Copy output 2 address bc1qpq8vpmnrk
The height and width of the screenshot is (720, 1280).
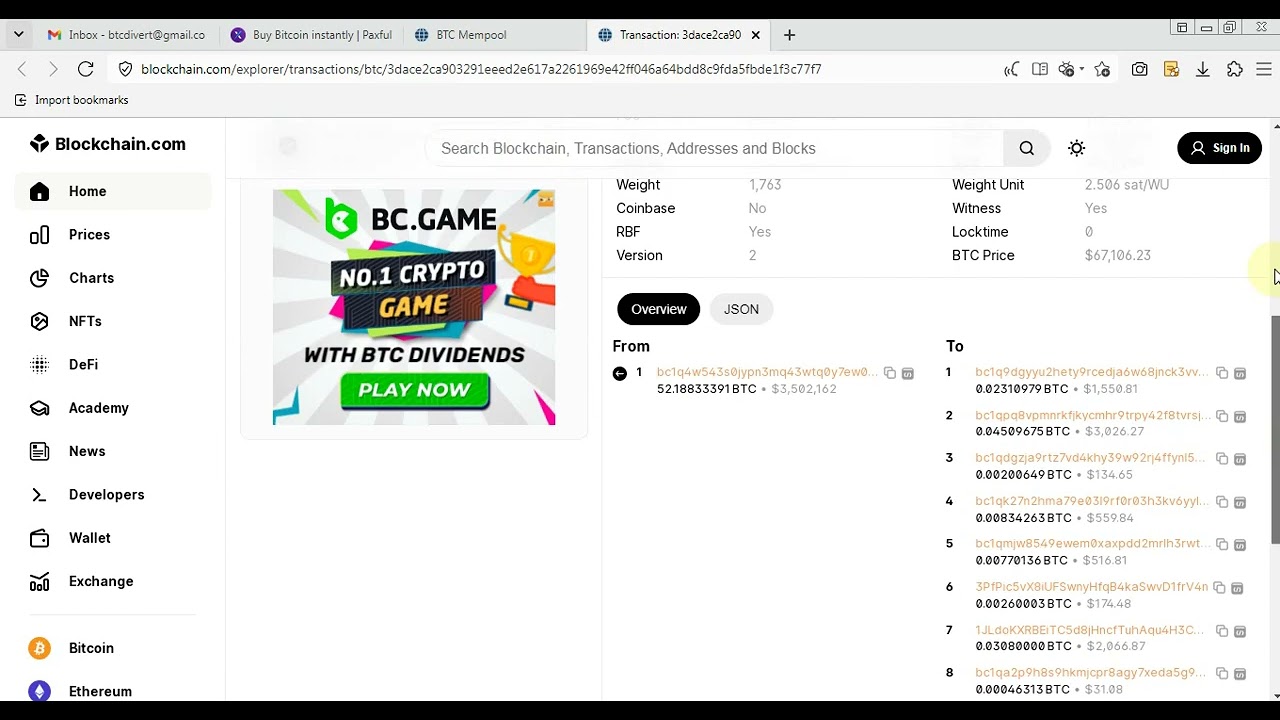[x=1222, y=416]
